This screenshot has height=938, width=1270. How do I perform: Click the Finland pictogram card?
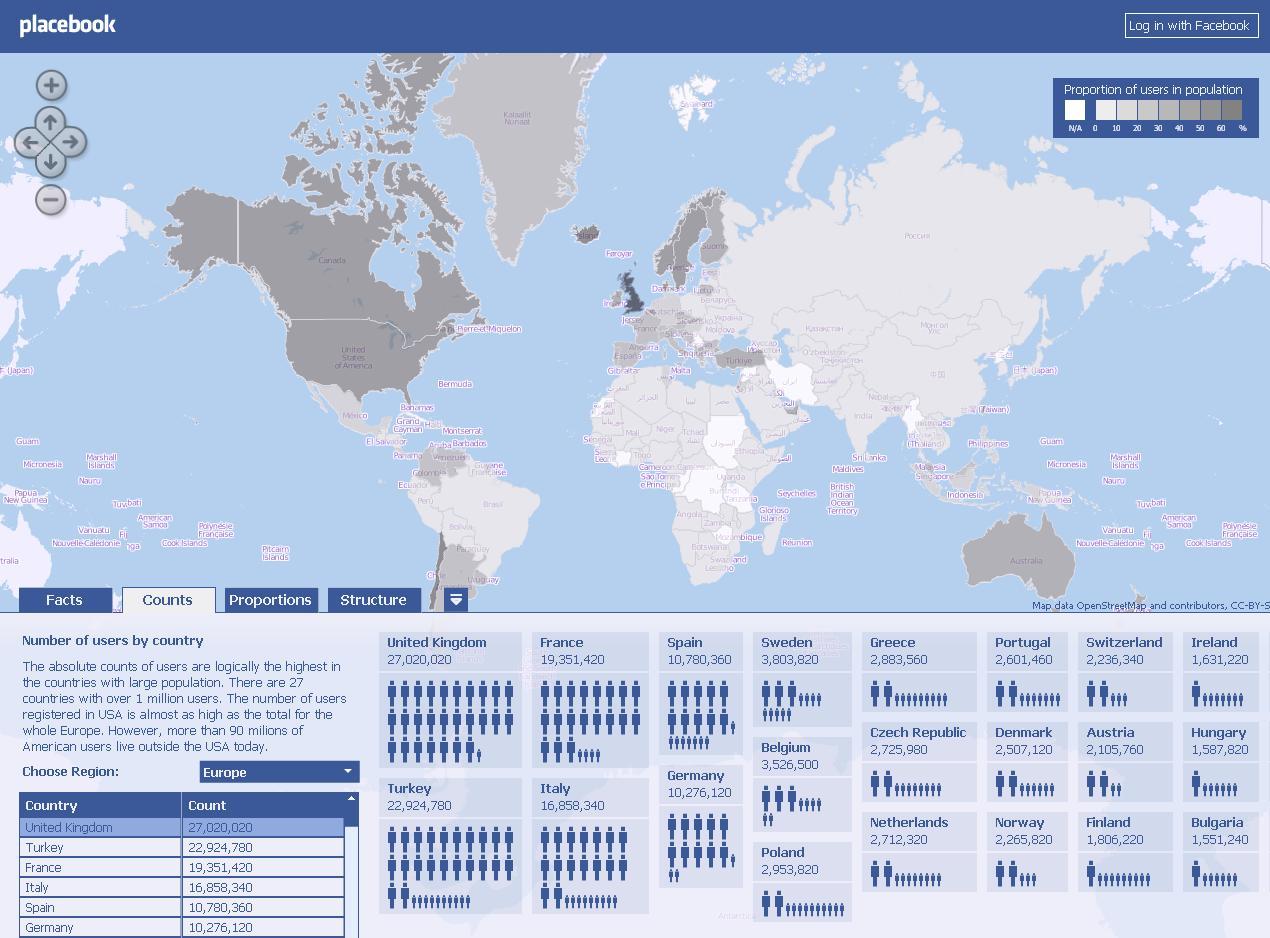(x=1125, y=851)
